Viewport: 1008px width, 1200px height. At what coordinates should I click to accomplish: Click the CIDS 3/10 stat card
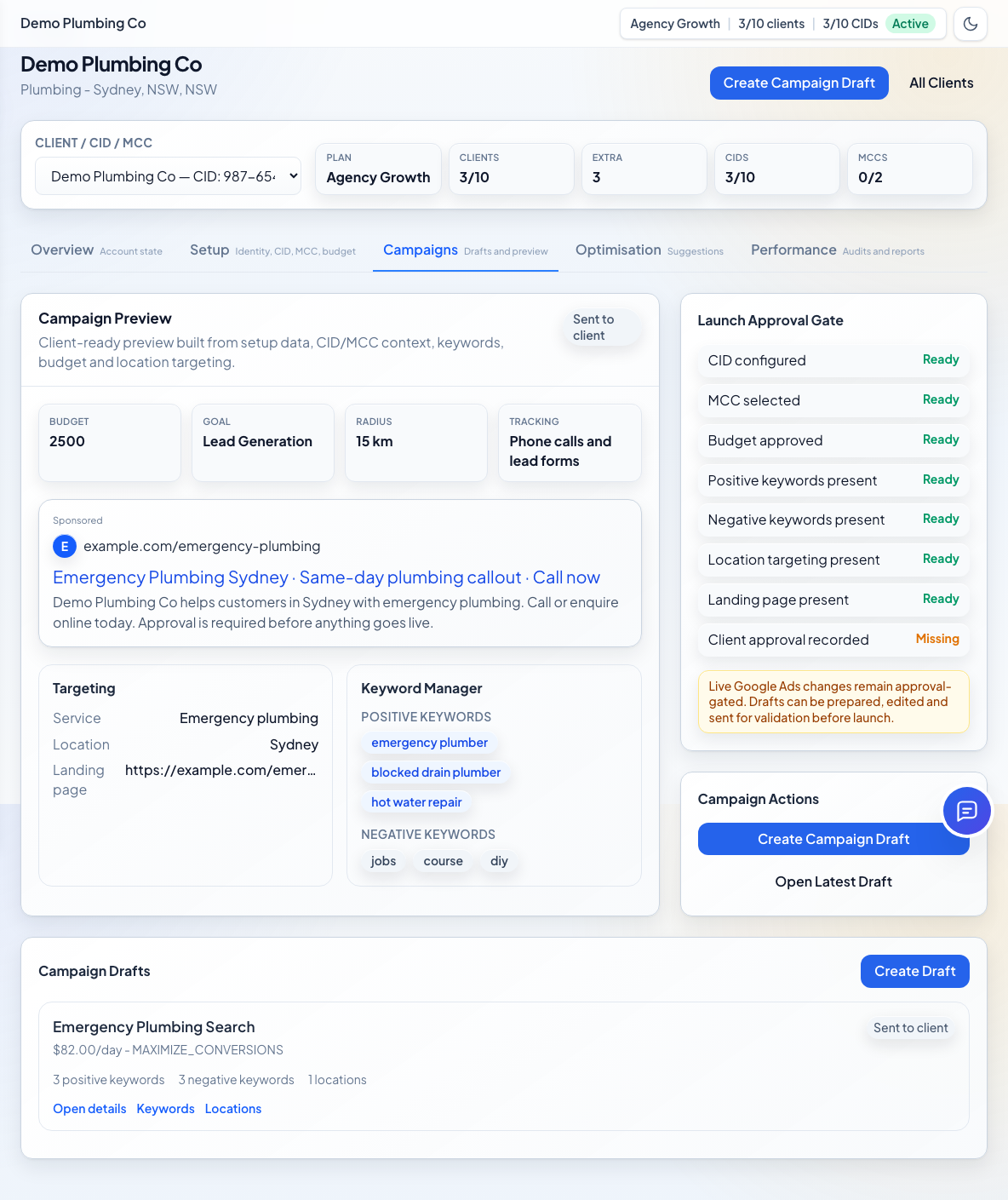pyautogui.click(x=777, y=169)
